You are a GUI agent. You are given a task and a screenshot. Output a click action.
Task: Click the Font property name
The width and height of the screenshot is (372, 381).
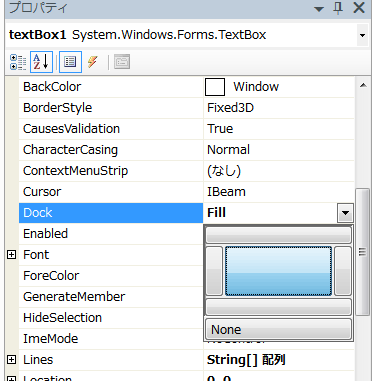pos(36,255)
